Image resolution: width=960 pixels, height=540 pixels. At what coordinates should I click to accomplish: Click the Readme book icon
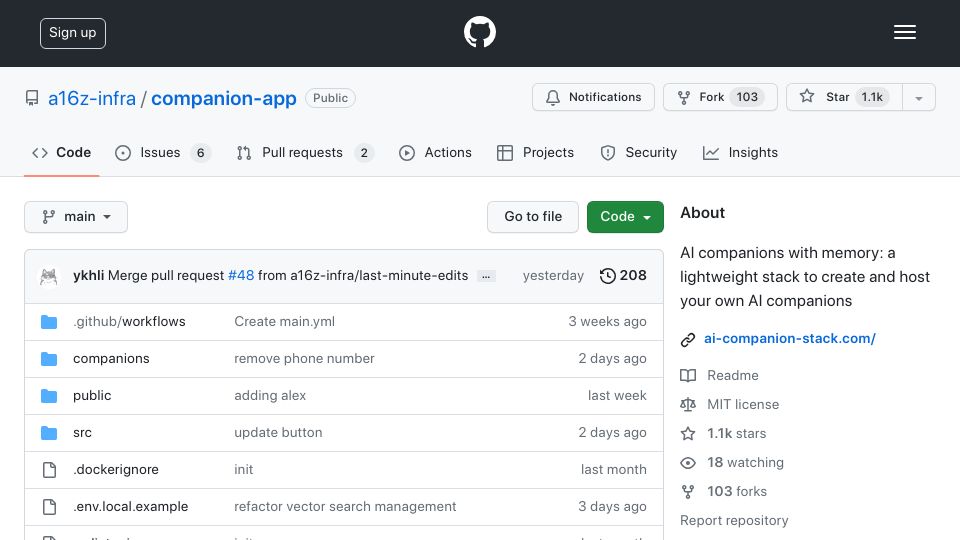point(688,375)
